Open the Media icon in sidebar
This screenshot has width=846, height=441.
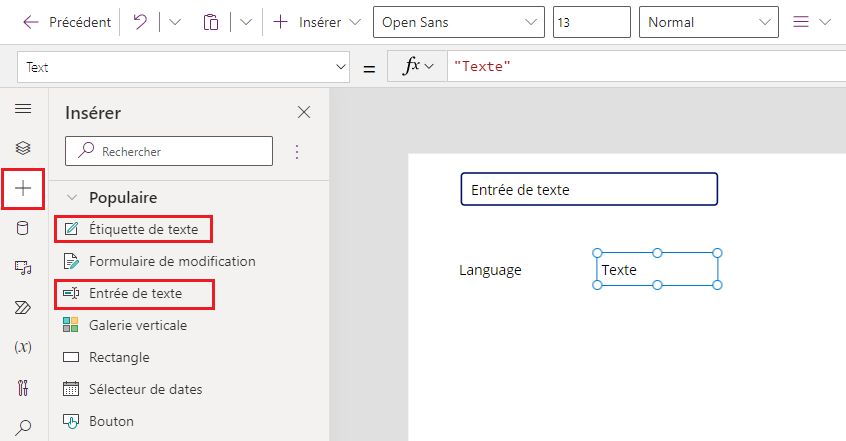click(x=23, y=268)
